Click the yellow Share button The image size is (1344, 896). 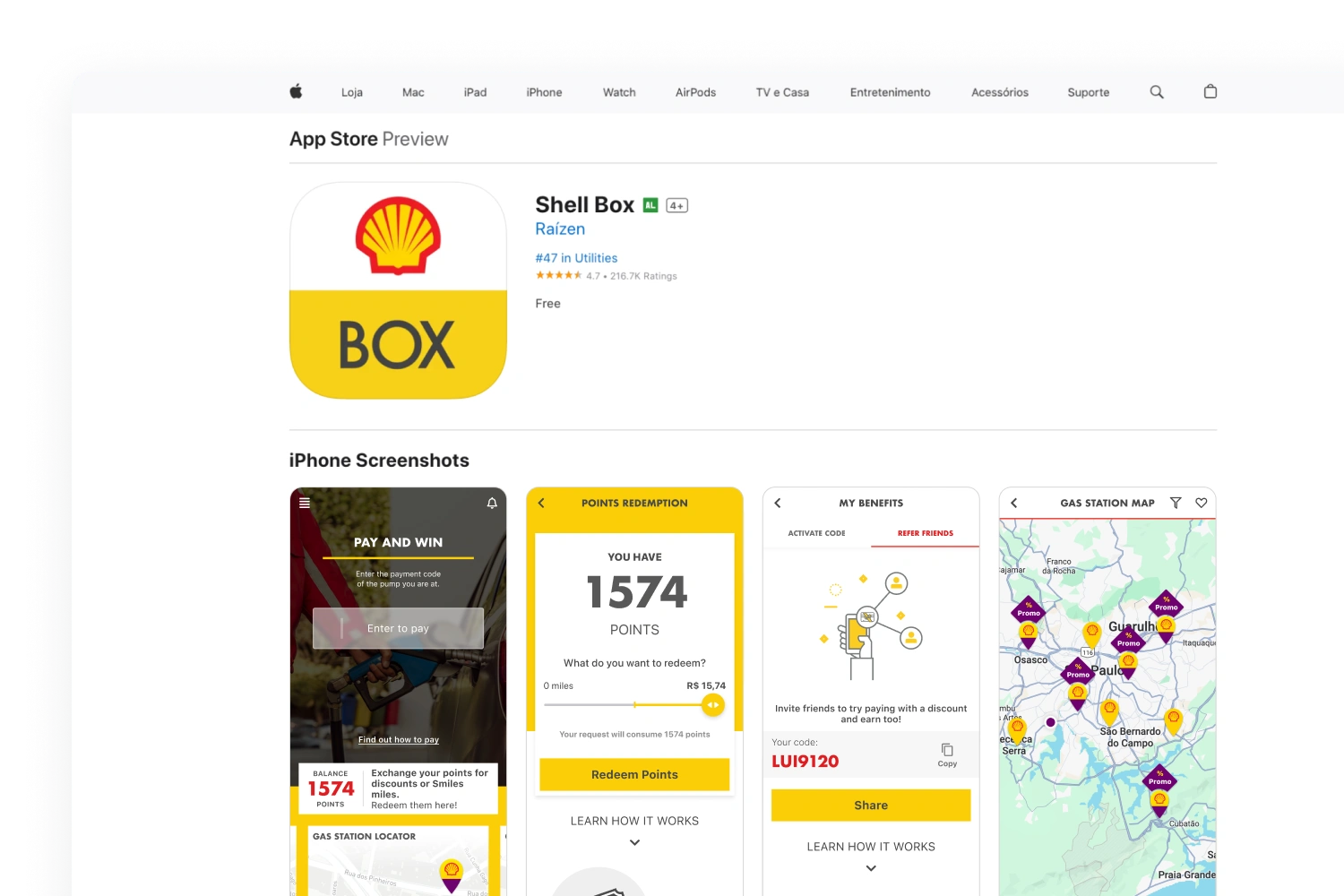pos(871,806)
